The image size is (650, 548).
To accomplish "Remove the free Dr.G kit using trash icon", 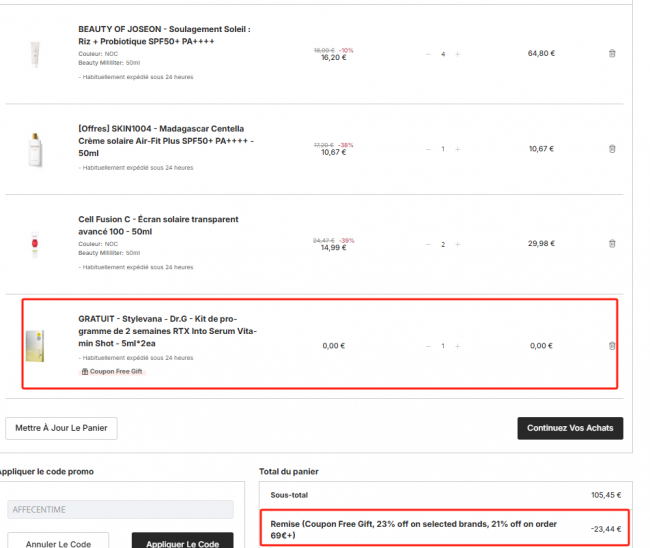I will point(612,346).
